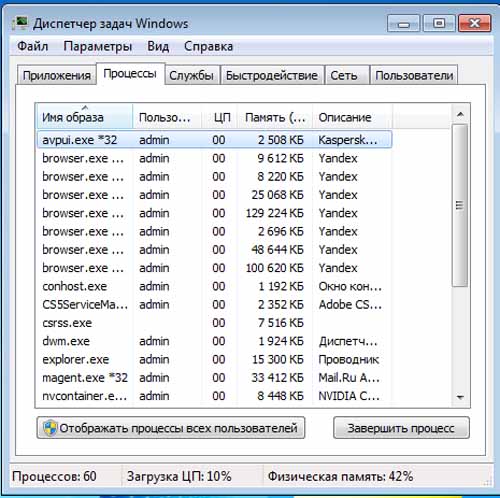Switch to the Приложения tab
The image size is (500, 498).
pyautogui.click(x=57, y=75)
